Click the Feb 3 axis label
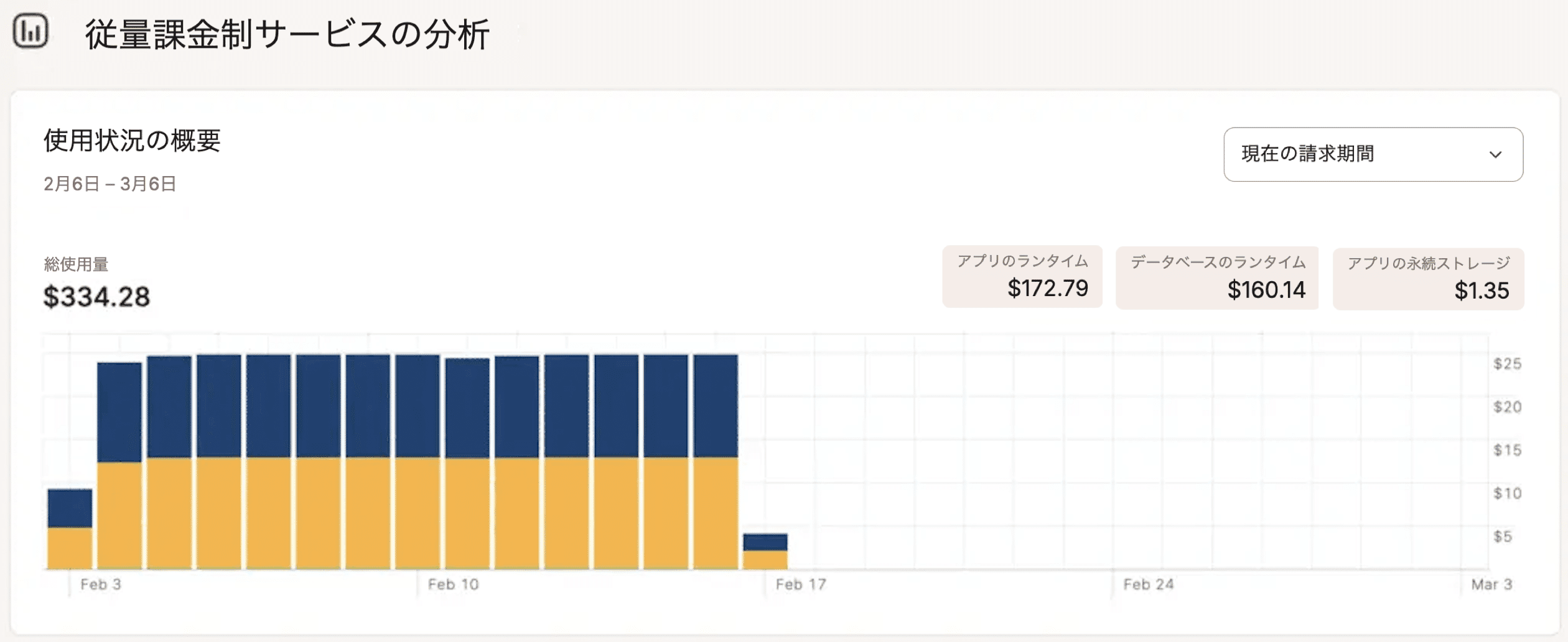1568x642 pixels. 101,584
